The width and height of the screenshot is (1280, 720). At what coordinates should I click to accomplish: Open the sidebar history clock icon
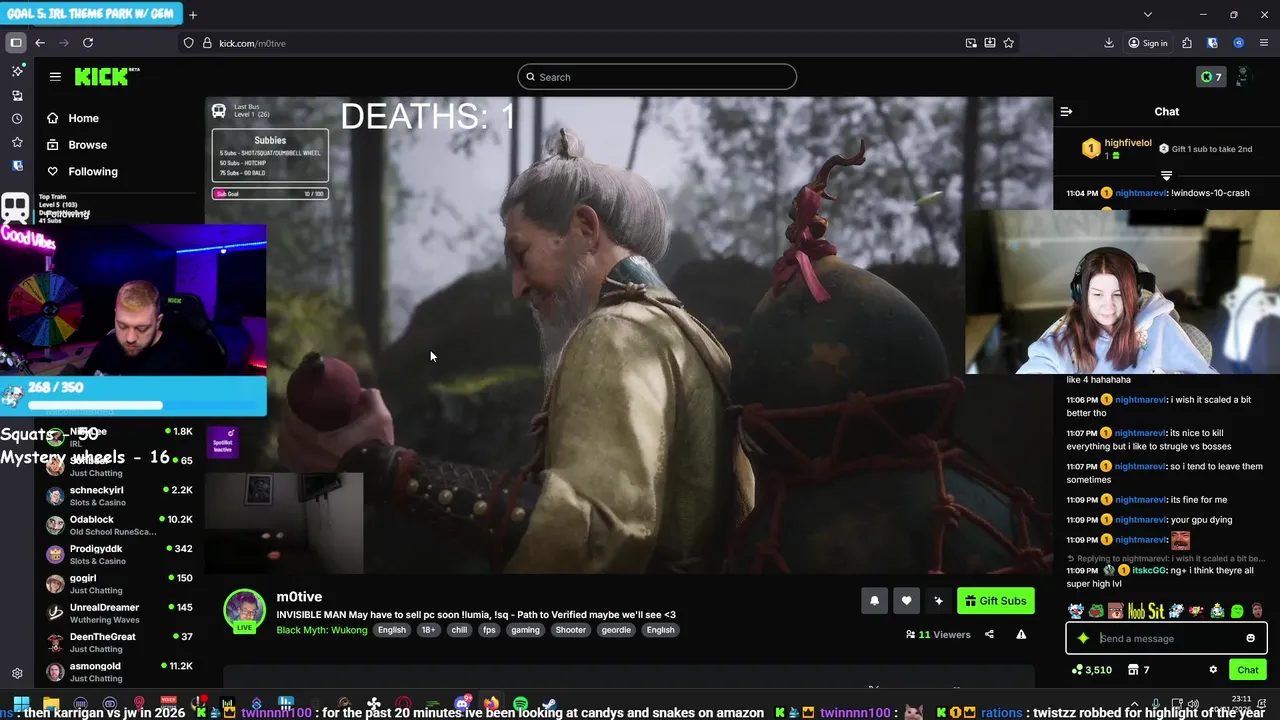17,119
